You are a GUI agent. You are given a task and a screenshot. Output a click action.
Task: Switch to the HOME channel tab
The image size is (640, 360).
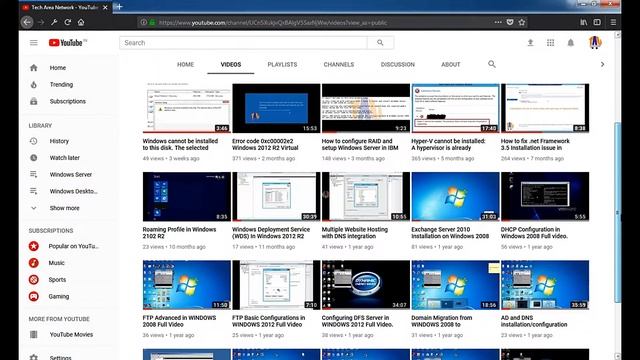(185, 64)
